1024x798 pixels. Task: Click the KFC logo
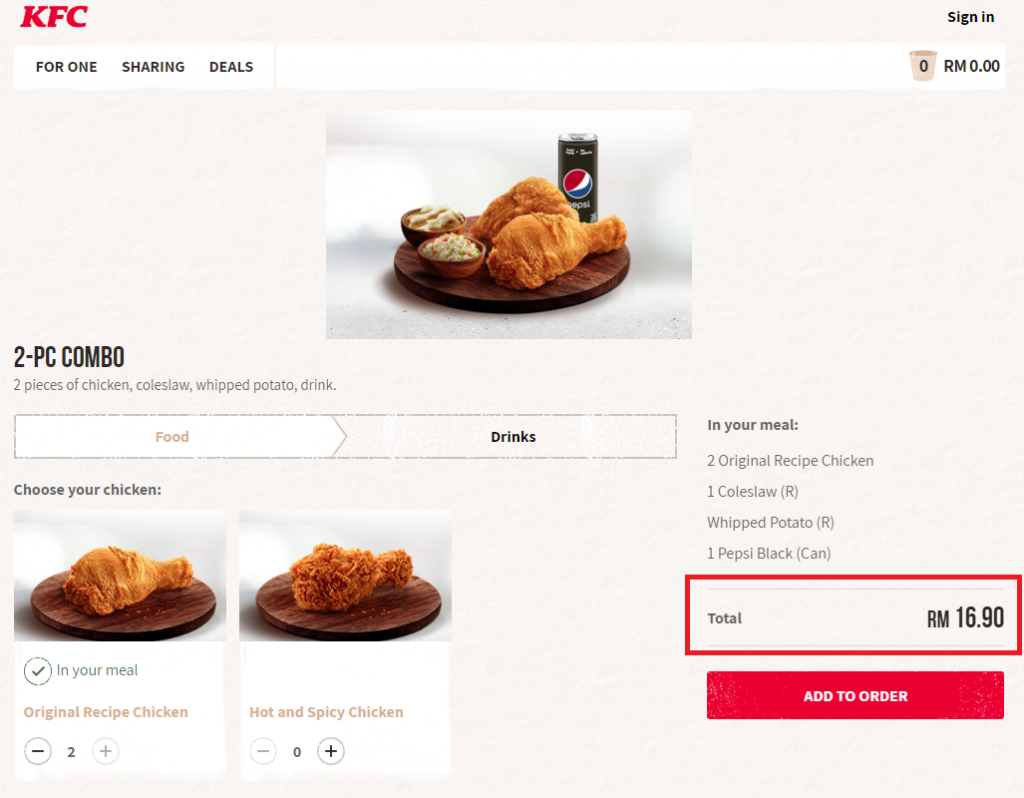54,17
